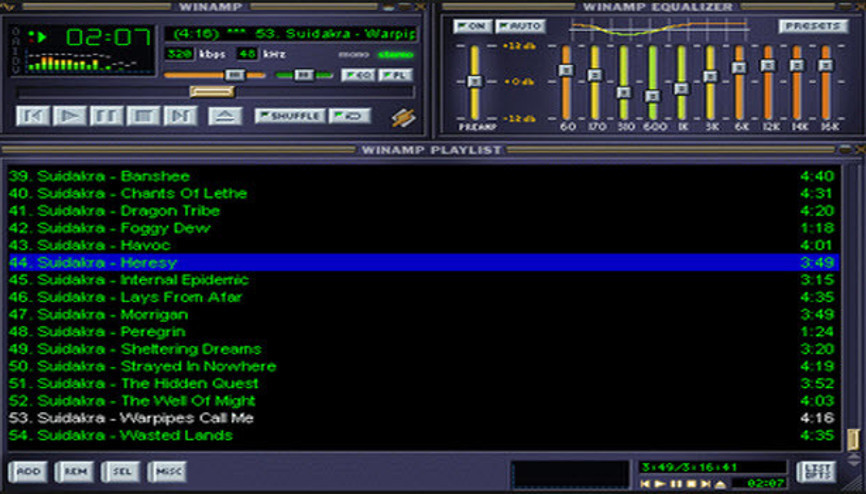
Task: Select track 47 Suidakra - Morrigan
Action: click(424, 314)
